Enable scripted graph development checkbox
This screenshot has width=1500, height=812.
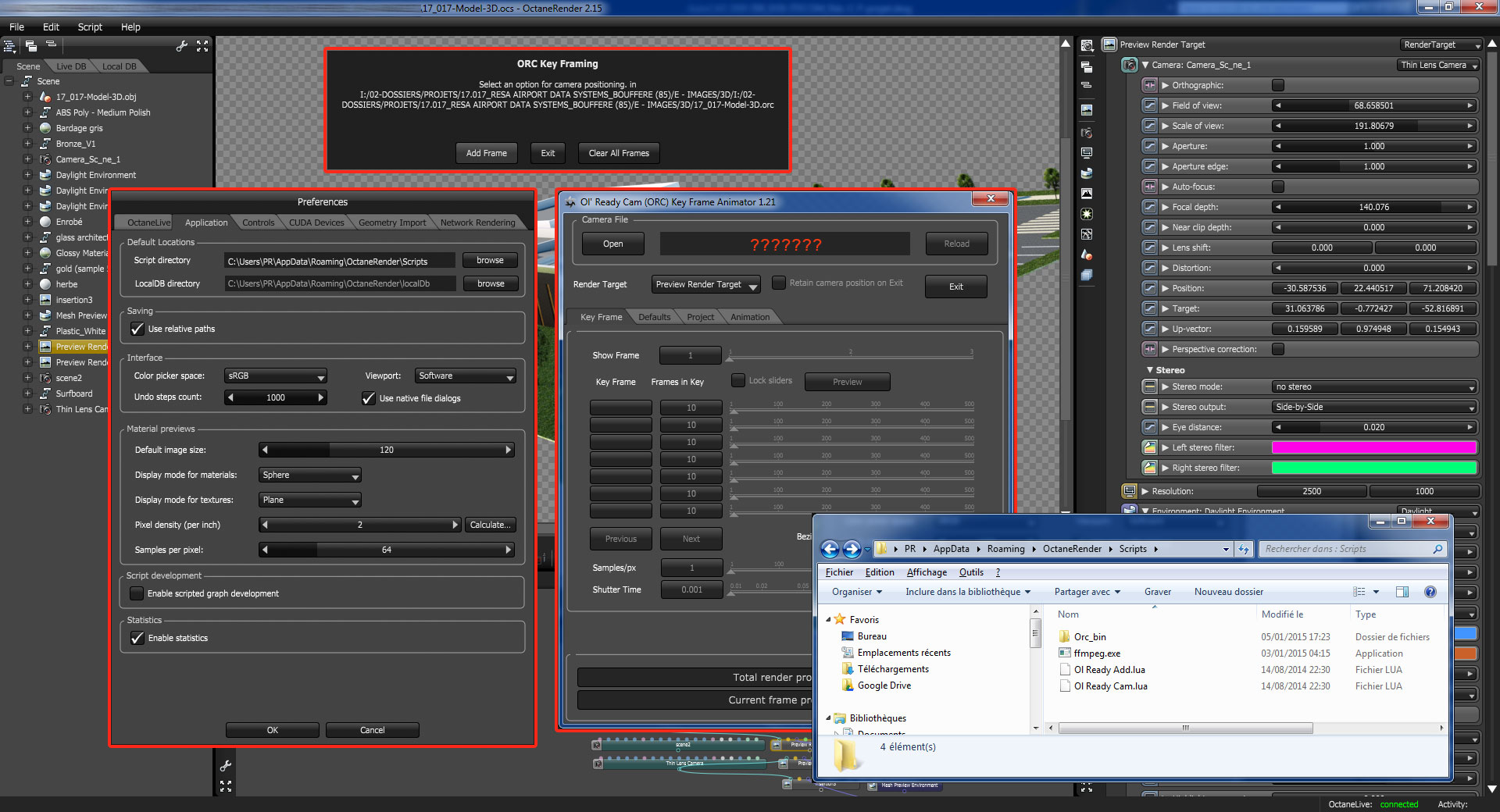click(x=137, y=593)
